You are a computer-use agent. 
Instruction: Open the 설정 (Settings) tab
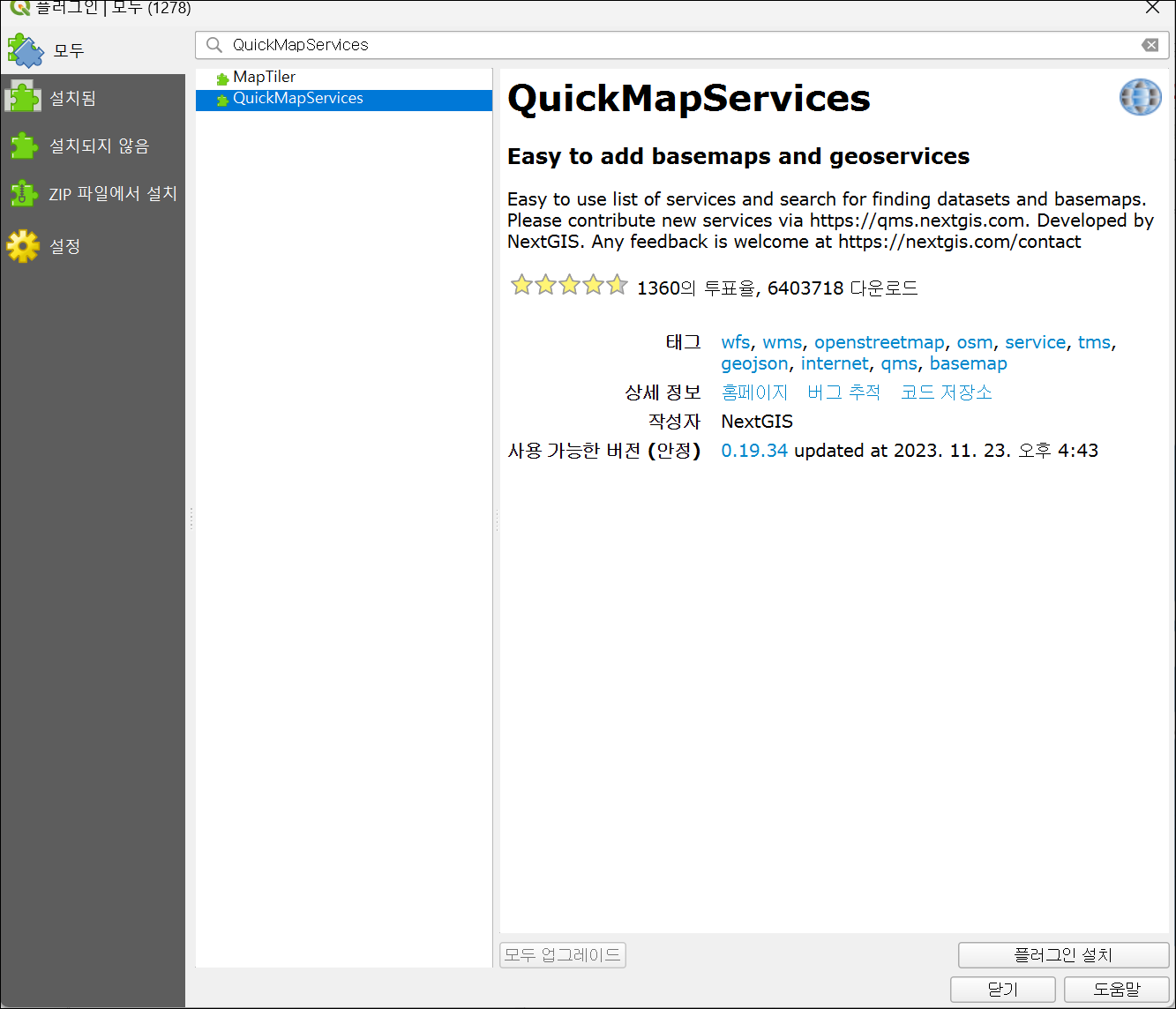tap(93, 246)
